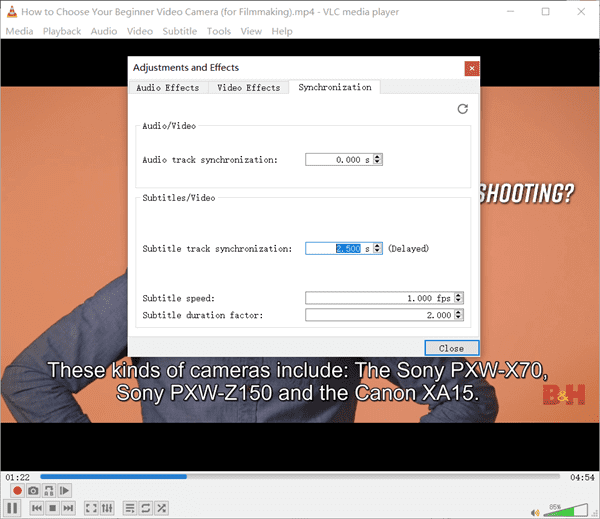Screen dimensions: 600x519
Task: Take a snapshot with the camera icon
Action: pos(33,490)
